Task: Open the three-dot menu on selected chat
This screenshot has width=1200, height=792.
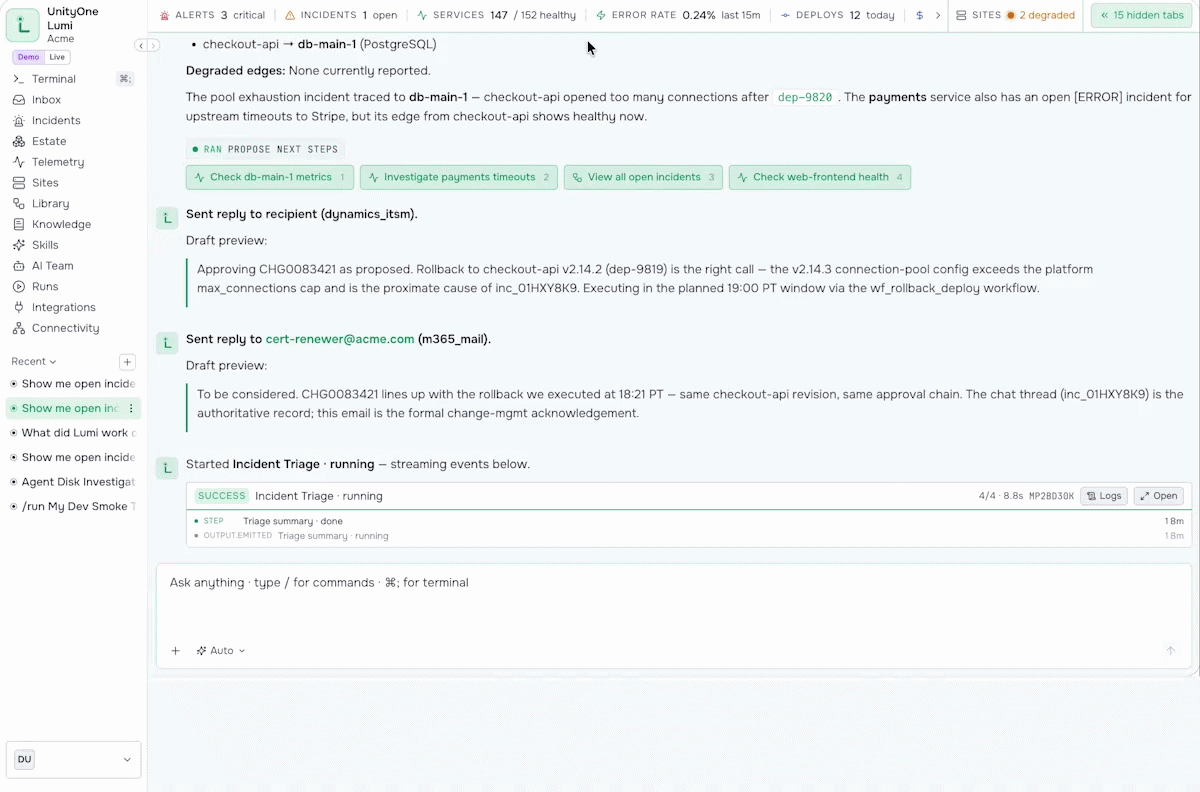Action: pyautogui.click(x=131, y=408)
